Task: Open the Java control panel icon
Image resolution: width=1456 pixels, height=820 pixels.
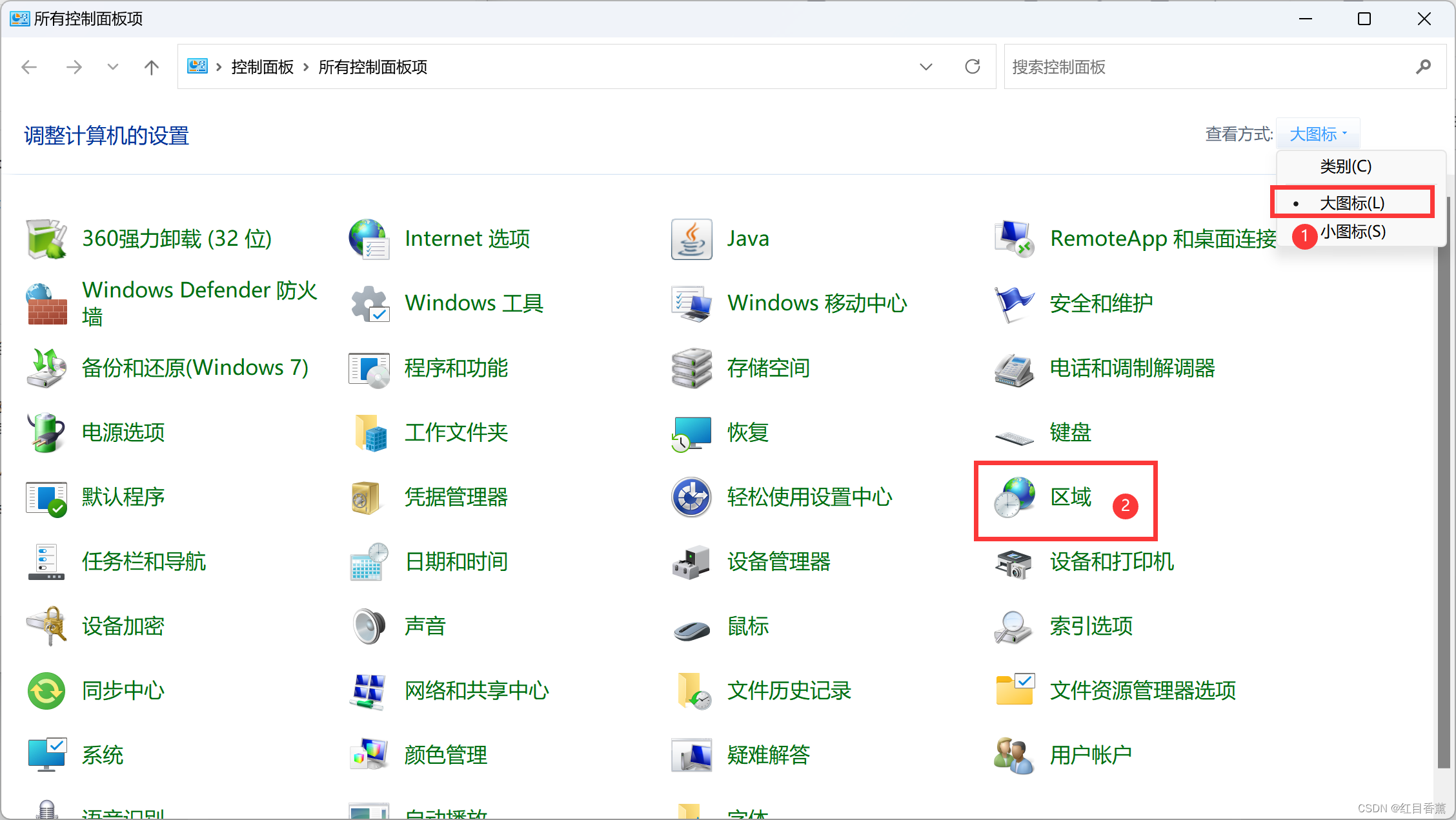Action: coord(691,239)
